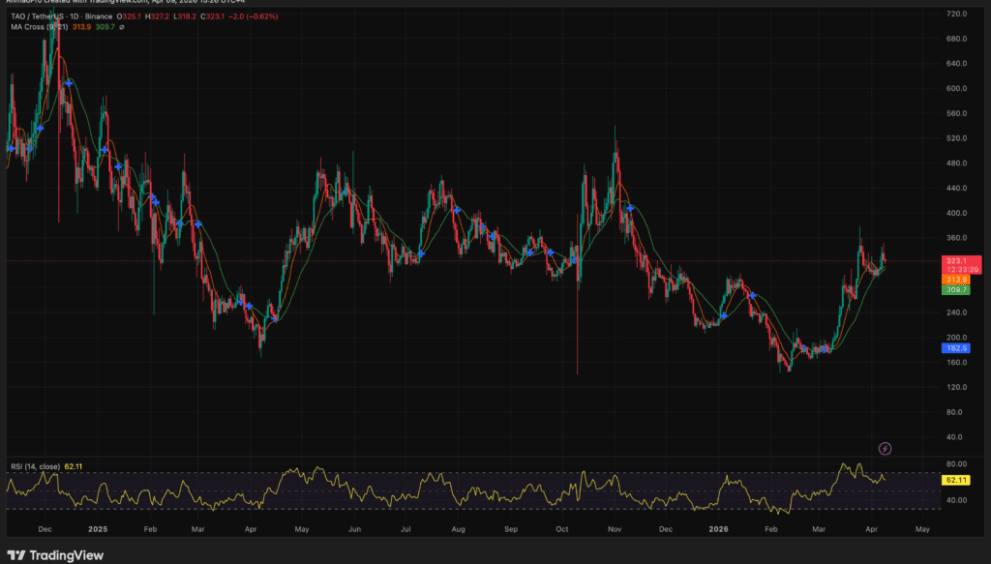
Task: Click the blue 182.5 price label
Action: click(x=957, y=348)
